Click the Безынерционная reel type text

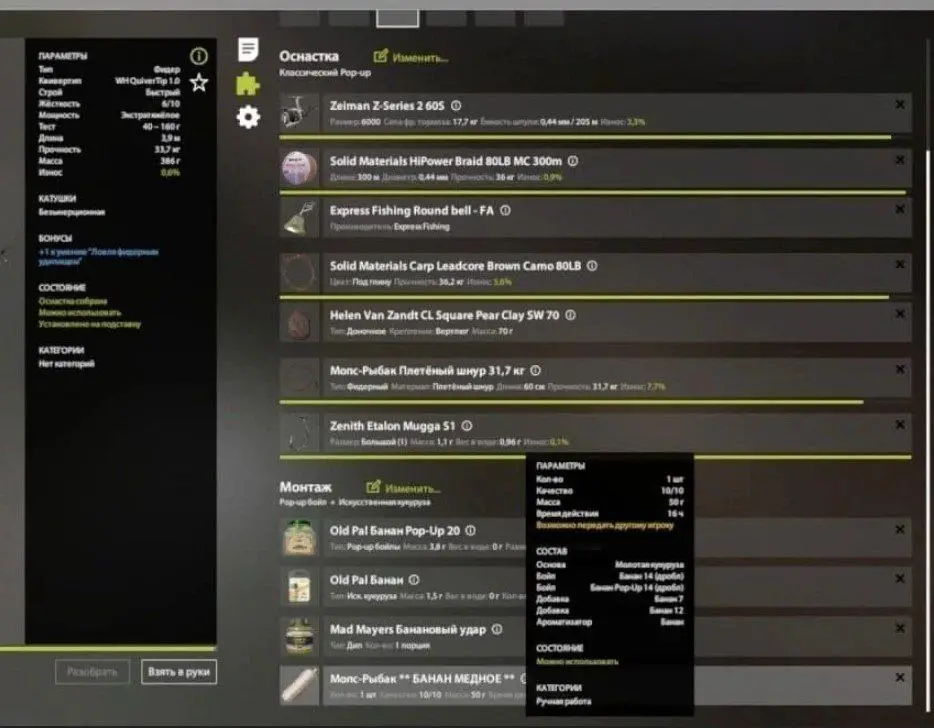(x=71, y=212)
